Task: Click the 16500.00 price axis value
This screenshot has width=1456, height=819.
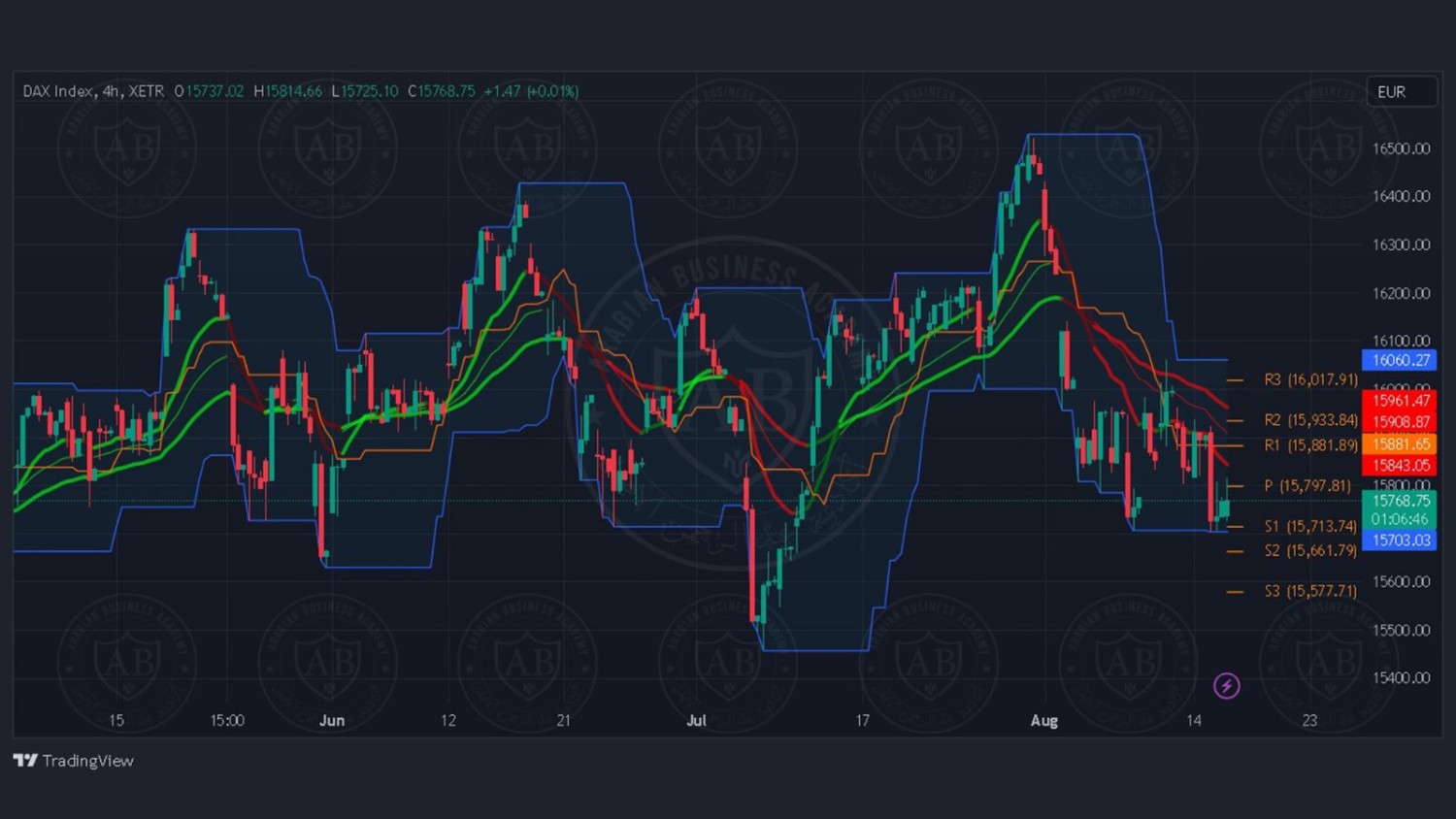Action: click(x=1401, y=148)
